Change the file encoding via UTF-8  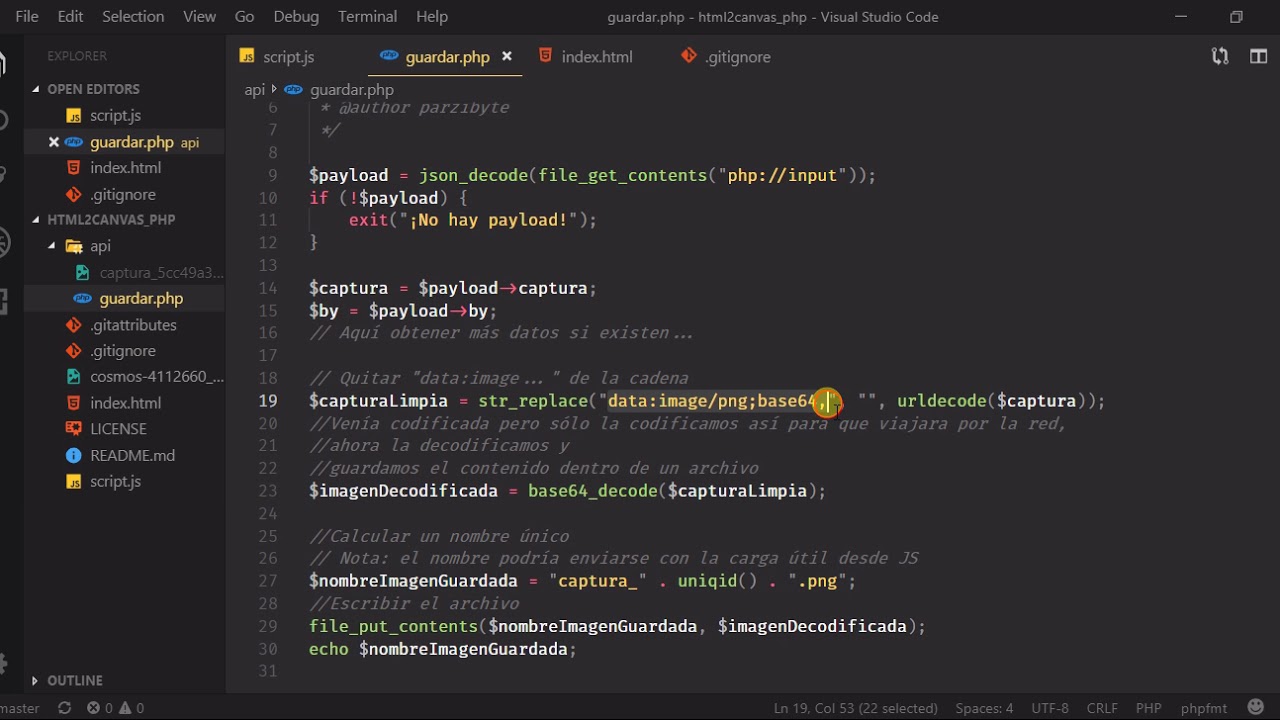(1050, 708)
